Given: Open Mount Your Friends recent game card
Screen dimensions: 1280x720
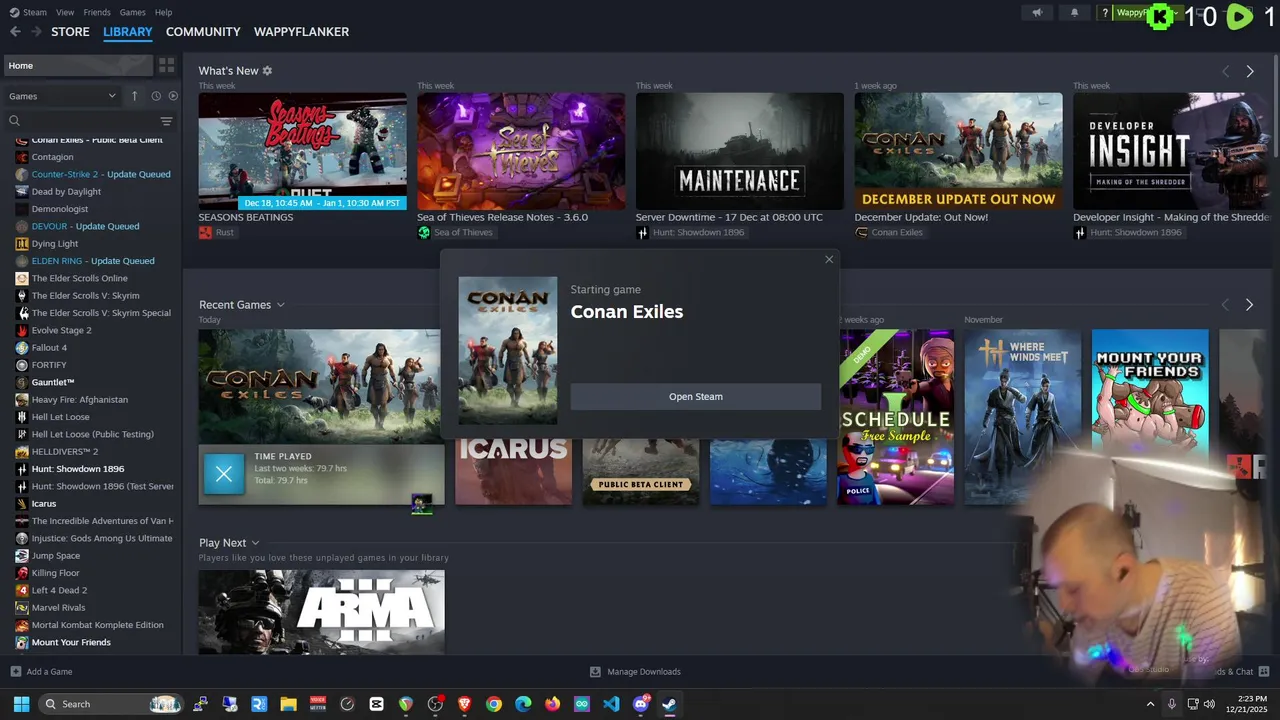Looking at the screenshot, I should click(x=1150, y=417).
